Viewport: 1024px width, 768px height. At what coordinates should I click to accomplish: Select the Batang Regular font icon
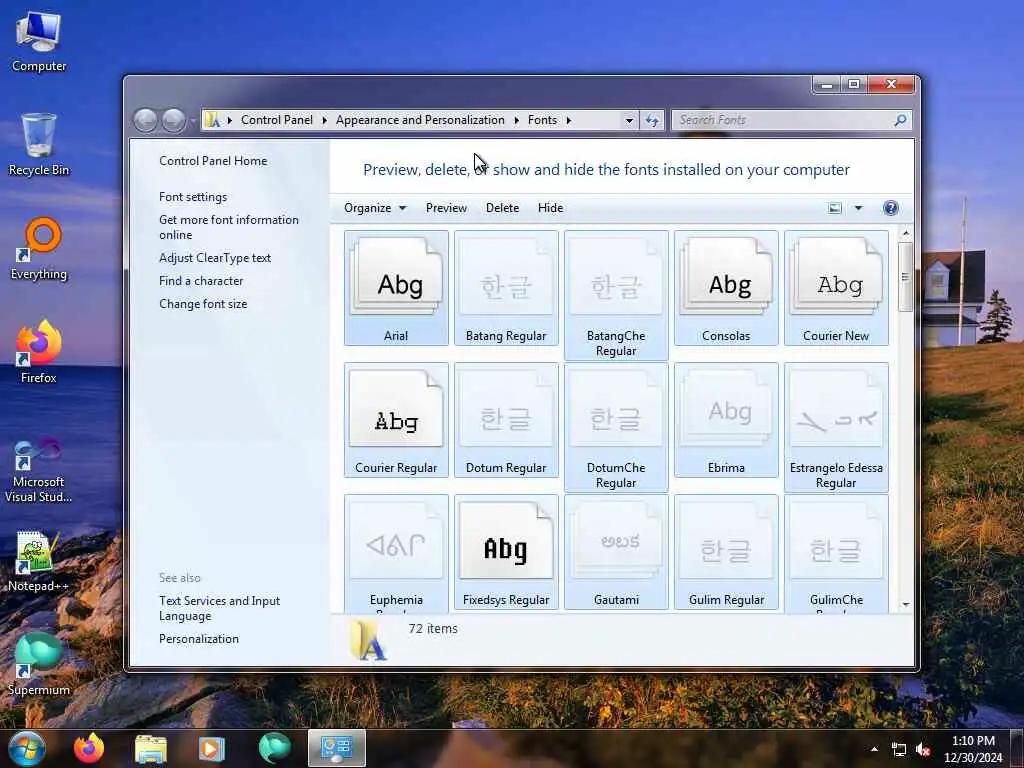(x=506, y=287)
